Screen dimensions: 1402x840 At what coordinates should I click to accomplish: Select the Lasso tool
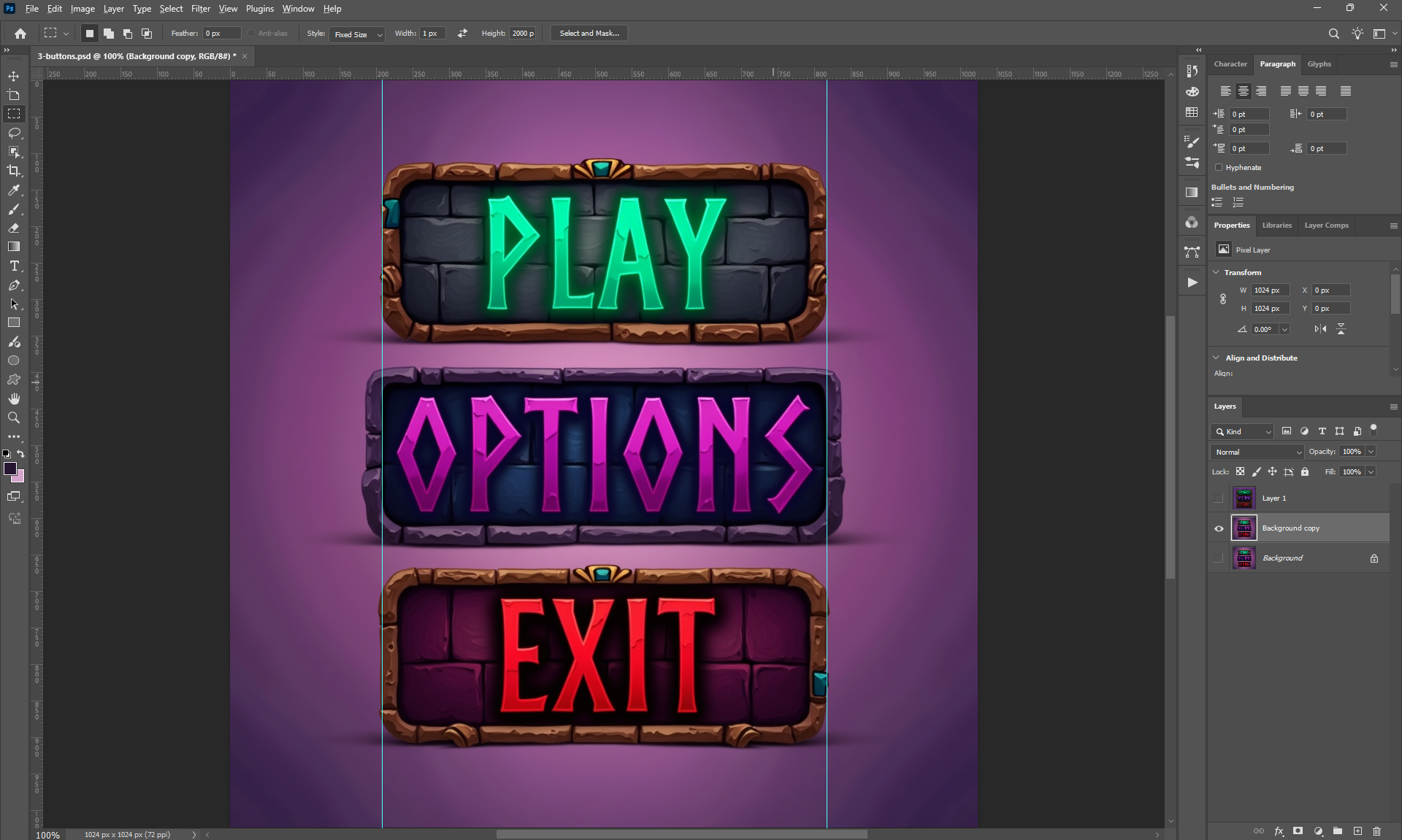[13, 133]
